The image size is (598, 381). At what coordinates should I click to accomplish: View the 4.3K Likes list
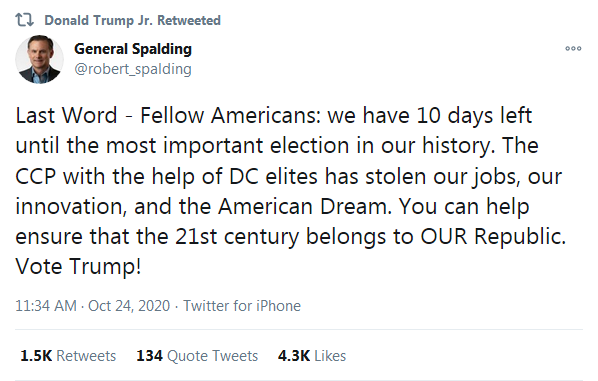312,356
